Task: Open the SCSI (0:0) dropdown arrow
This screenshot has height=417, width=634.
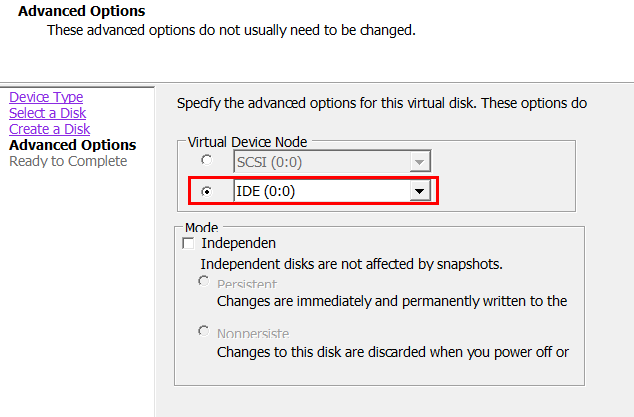Action: [x=420, y=161]
